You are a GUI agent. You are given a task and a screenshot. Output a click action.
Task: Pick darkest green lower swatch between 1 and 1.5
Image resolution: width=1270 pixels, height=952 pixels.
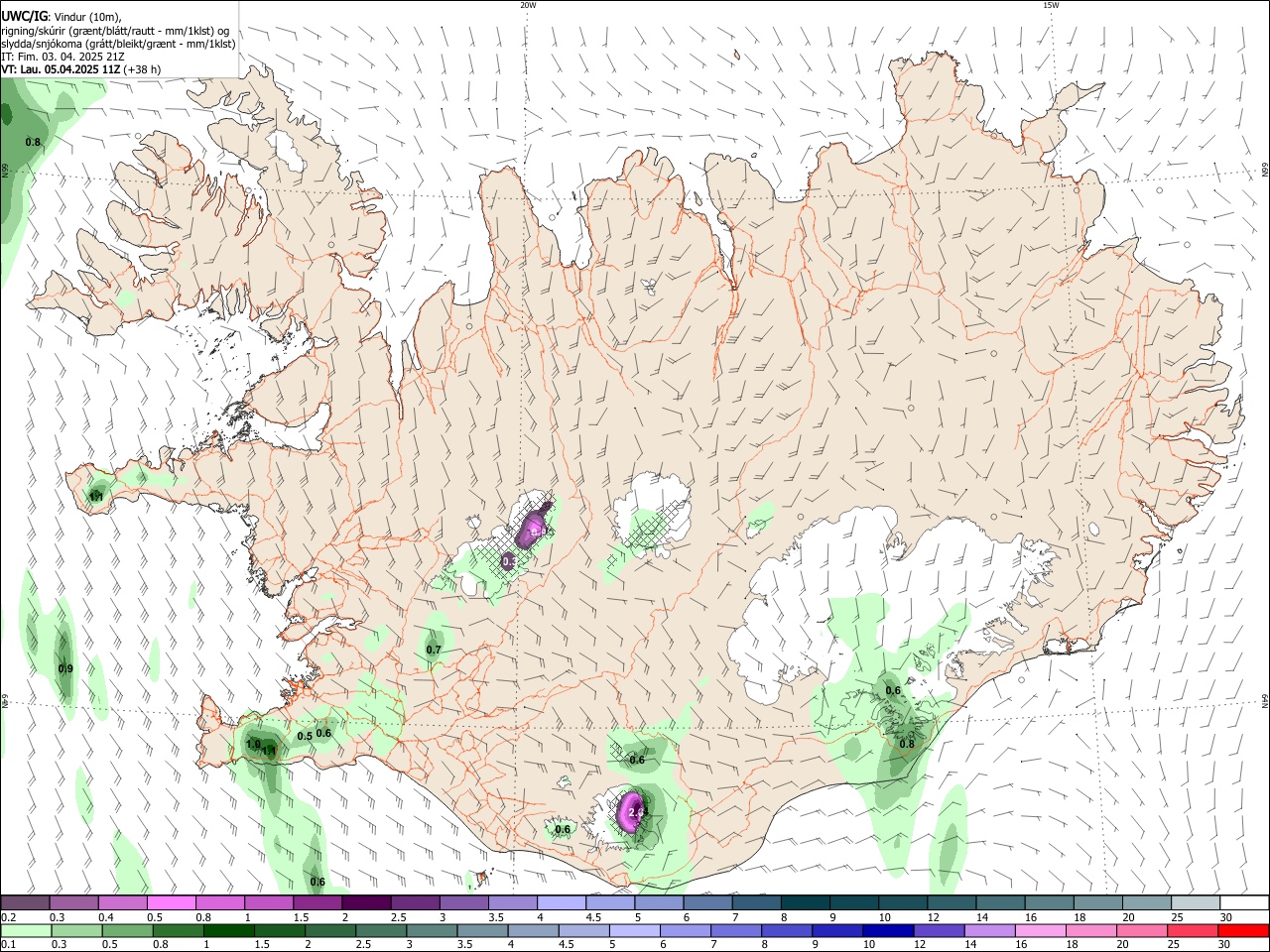coord(228,931)
